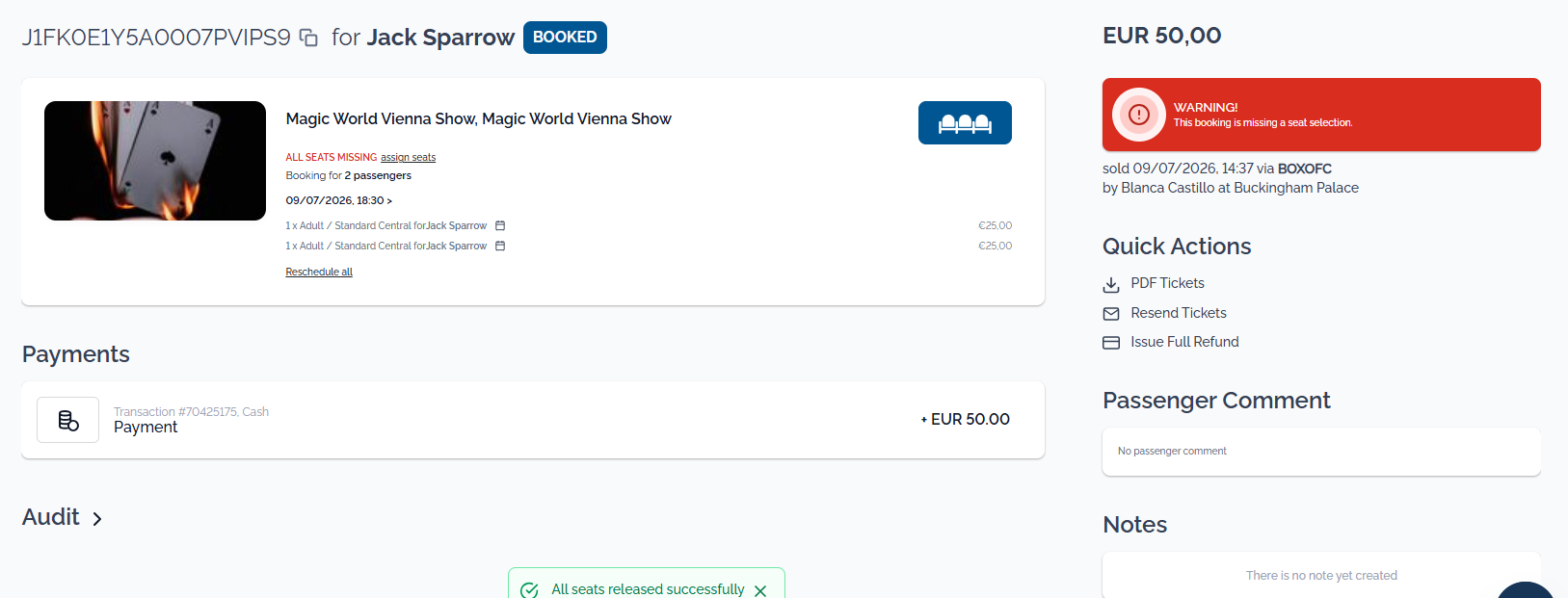This screenshot has width=1568, height=598.
Task: Click the green success checkmark icon
Action: (x=529, y=590)
